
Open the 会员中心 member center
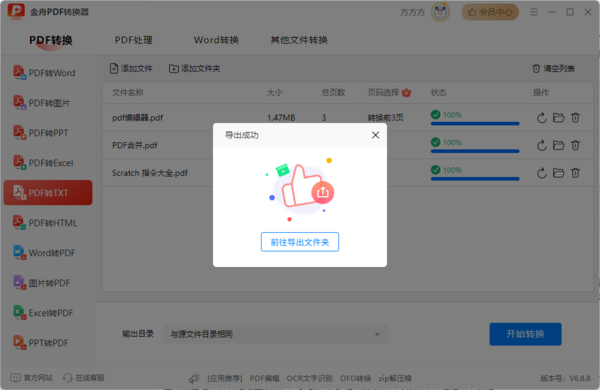(490, 12)
